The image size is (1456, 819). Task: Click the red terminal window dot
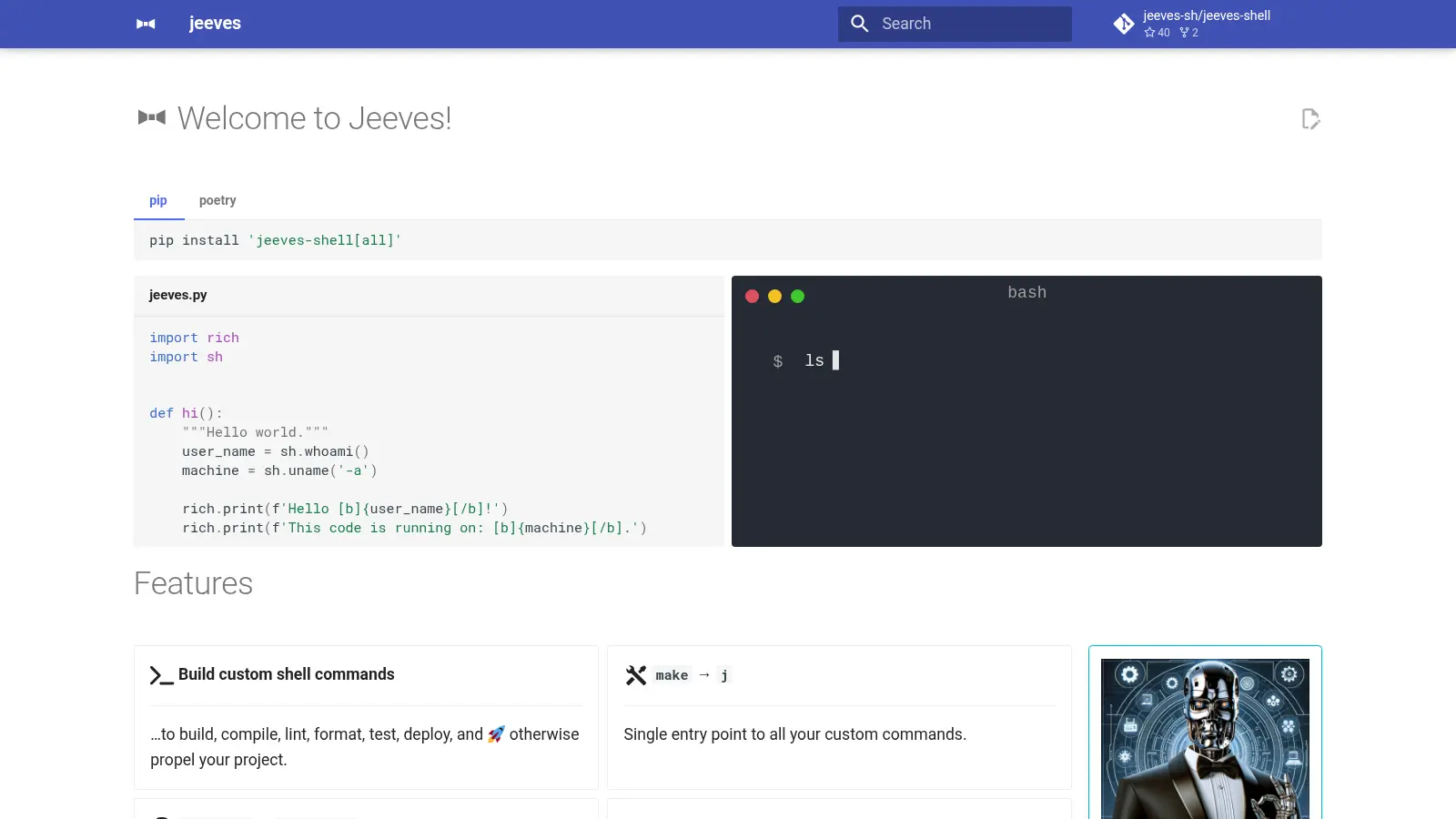coord(752,296)
